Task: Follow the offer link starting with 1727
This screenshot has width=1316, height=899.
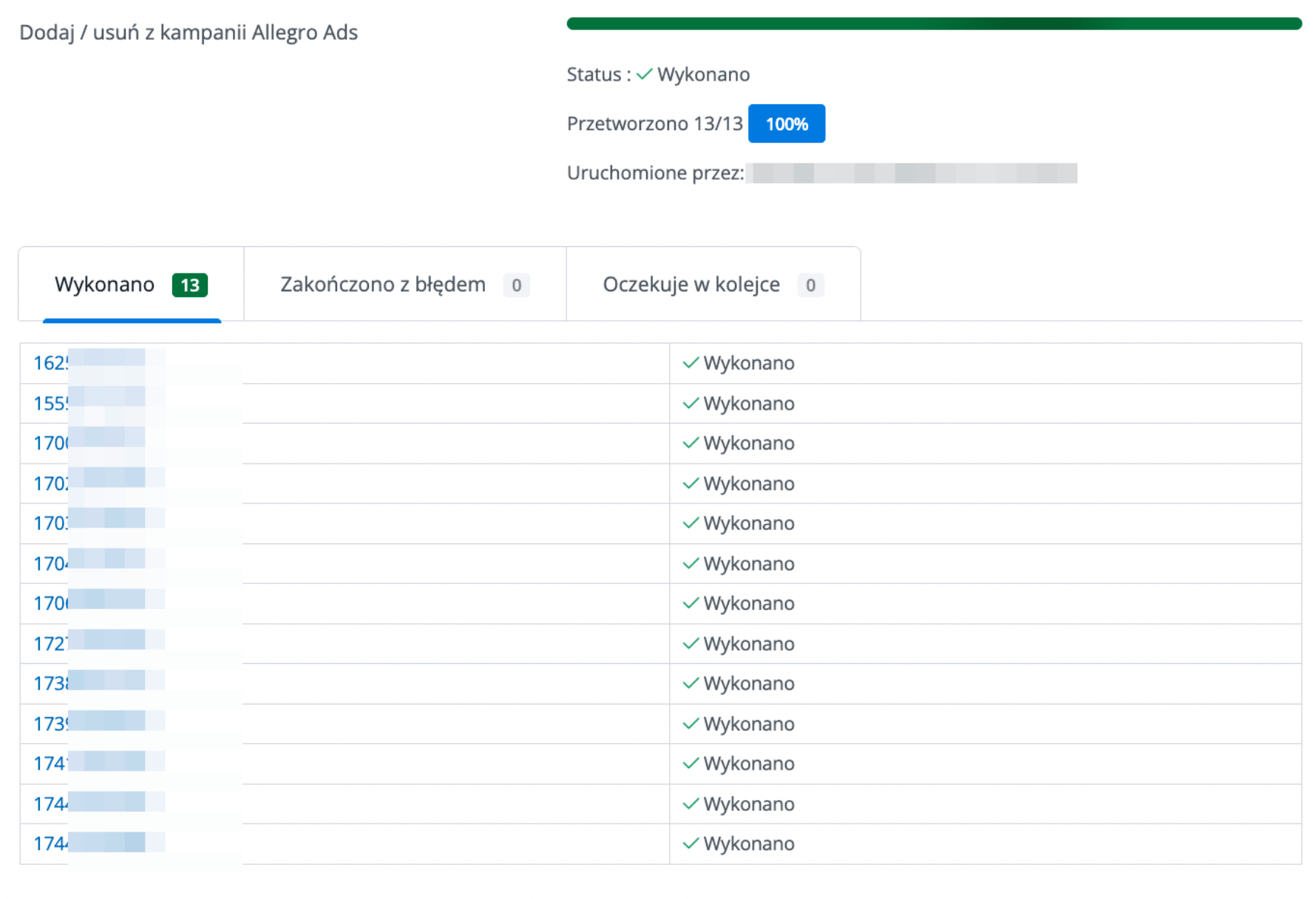Action: [x=51, y=644]
